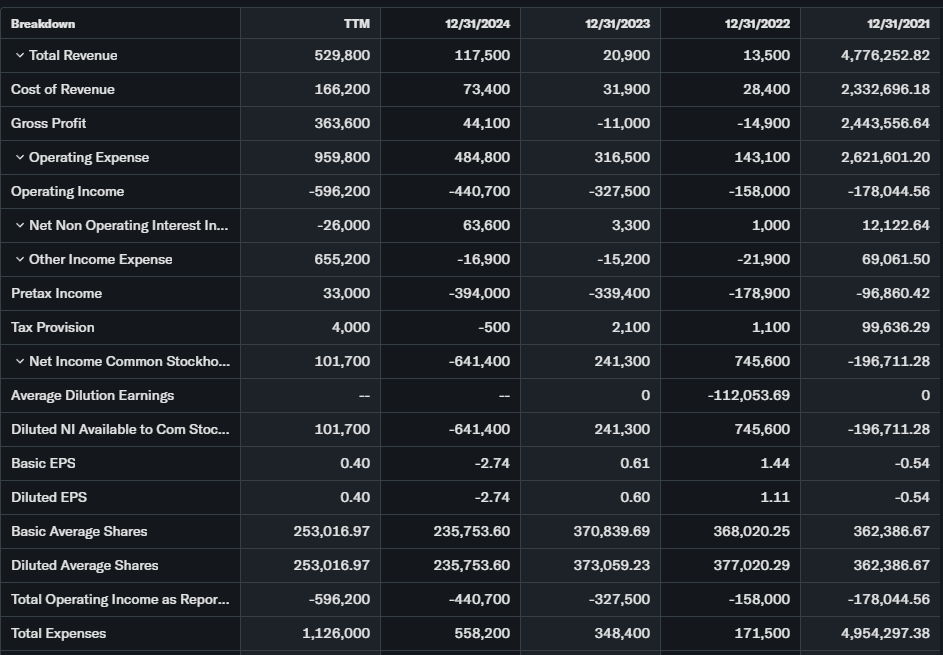Select the 12/31/2023 column header
The width and height of the screenshot is (943, 655).
(617, 23)
